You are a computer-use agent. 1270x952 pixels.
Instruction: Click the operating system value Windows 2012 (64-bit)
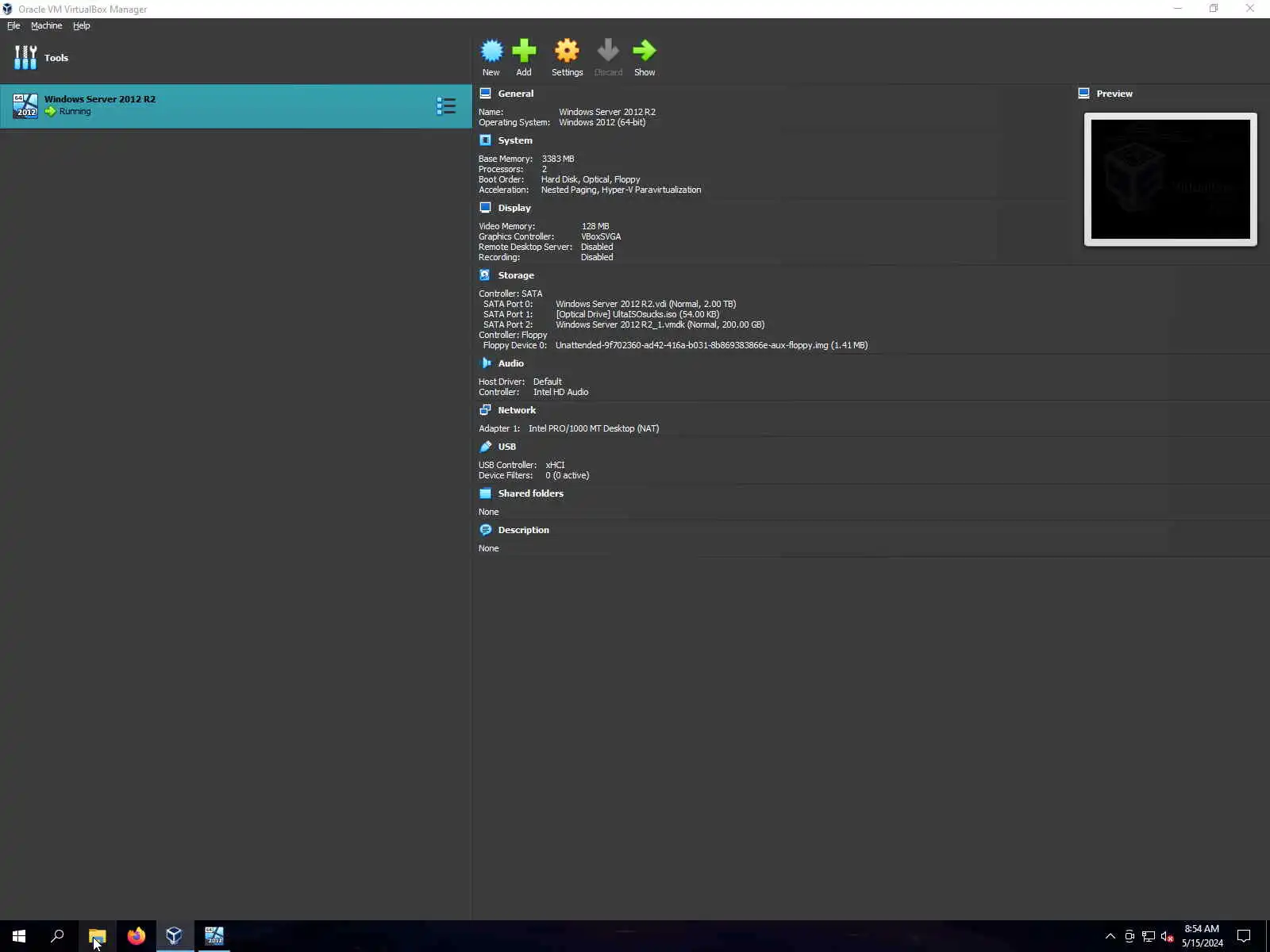[x=602, y=122]
